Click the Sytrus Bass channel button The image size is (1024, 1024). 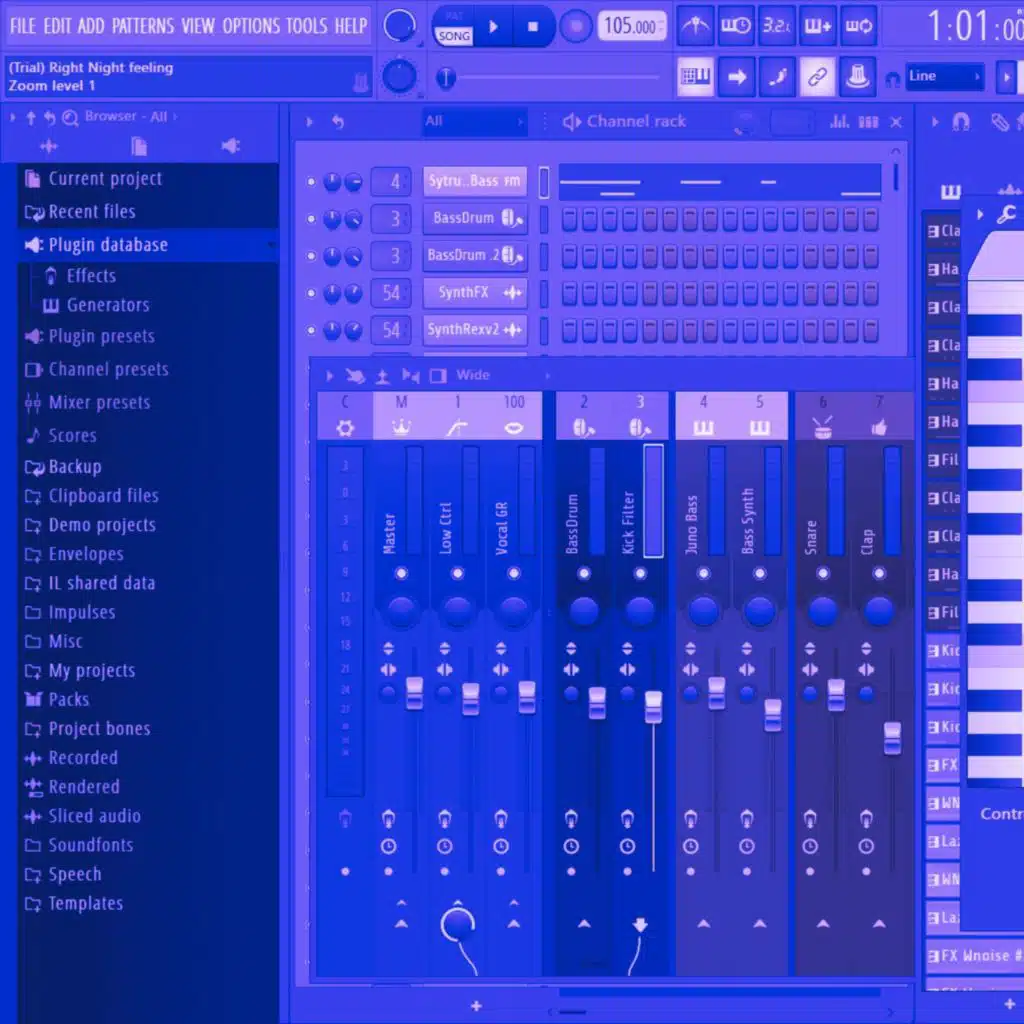tap(474, 181)
